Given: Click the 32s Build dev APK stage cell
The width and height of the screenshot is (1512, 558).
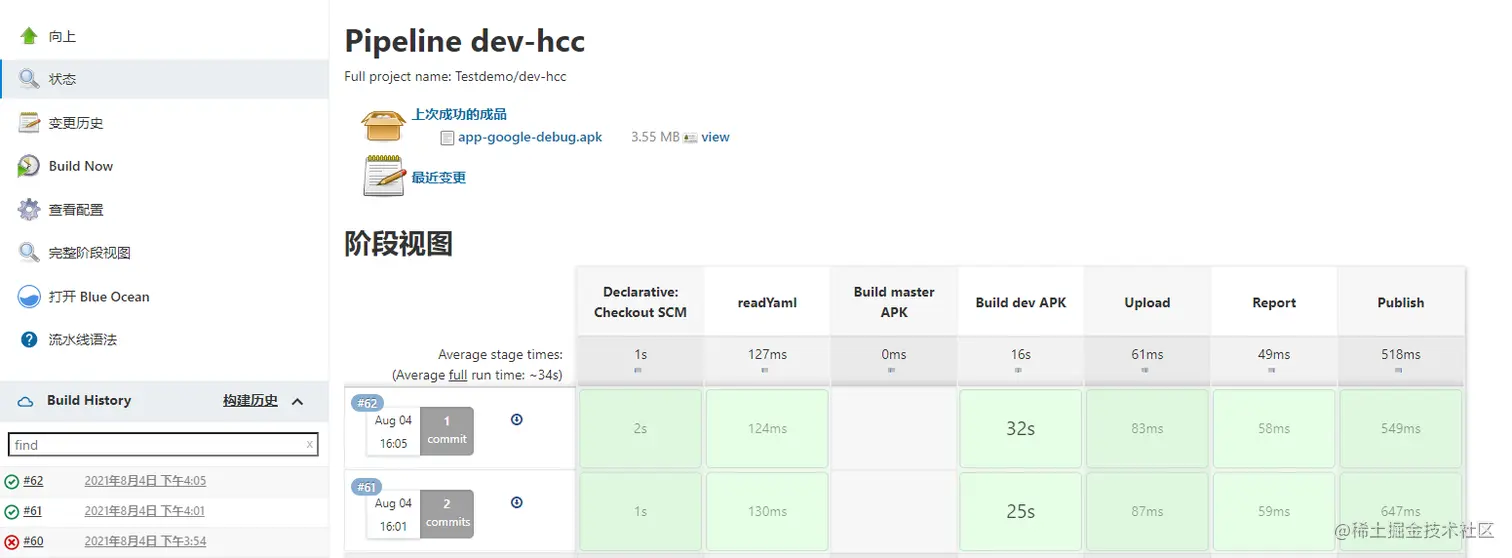Looking at the screenshot, I should tap(1020, 428).
